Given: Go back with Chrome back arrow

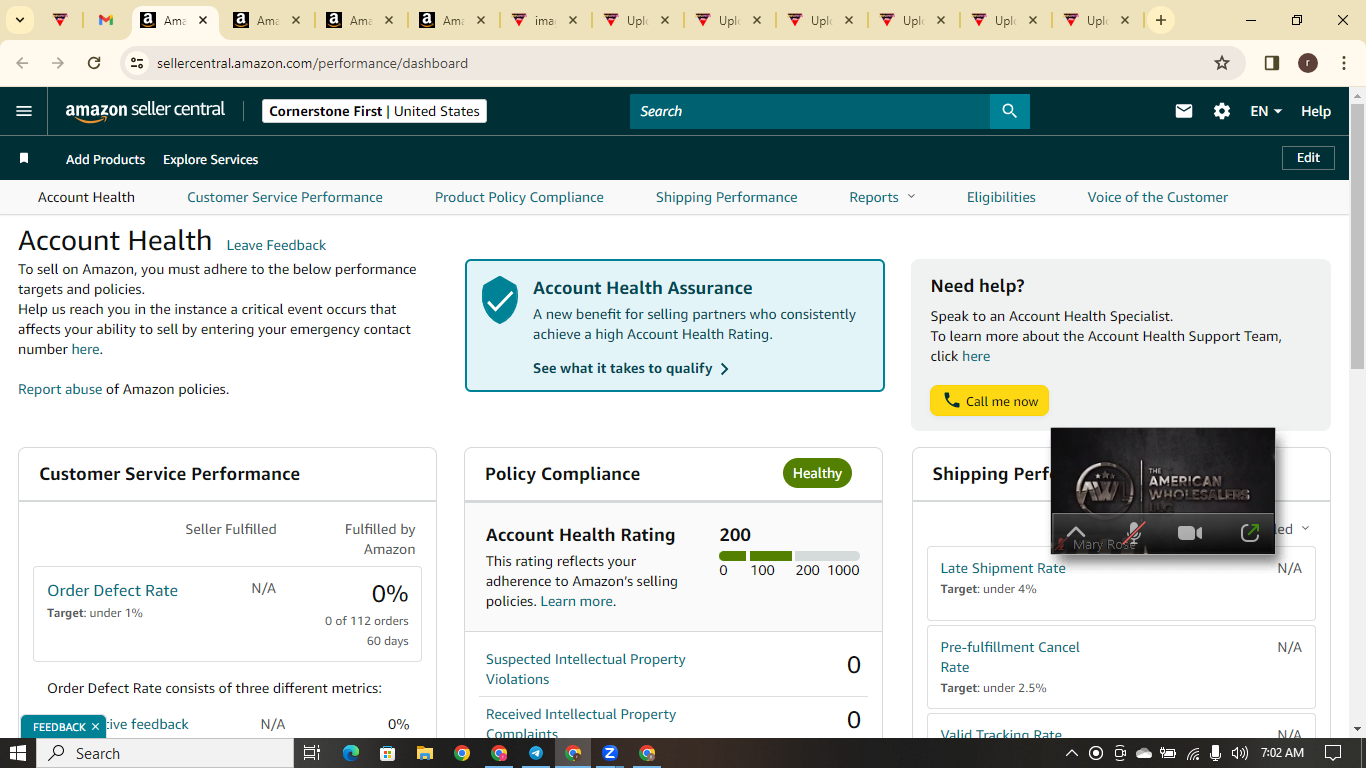Looking at the screenshot, I should tap(23, 63).
